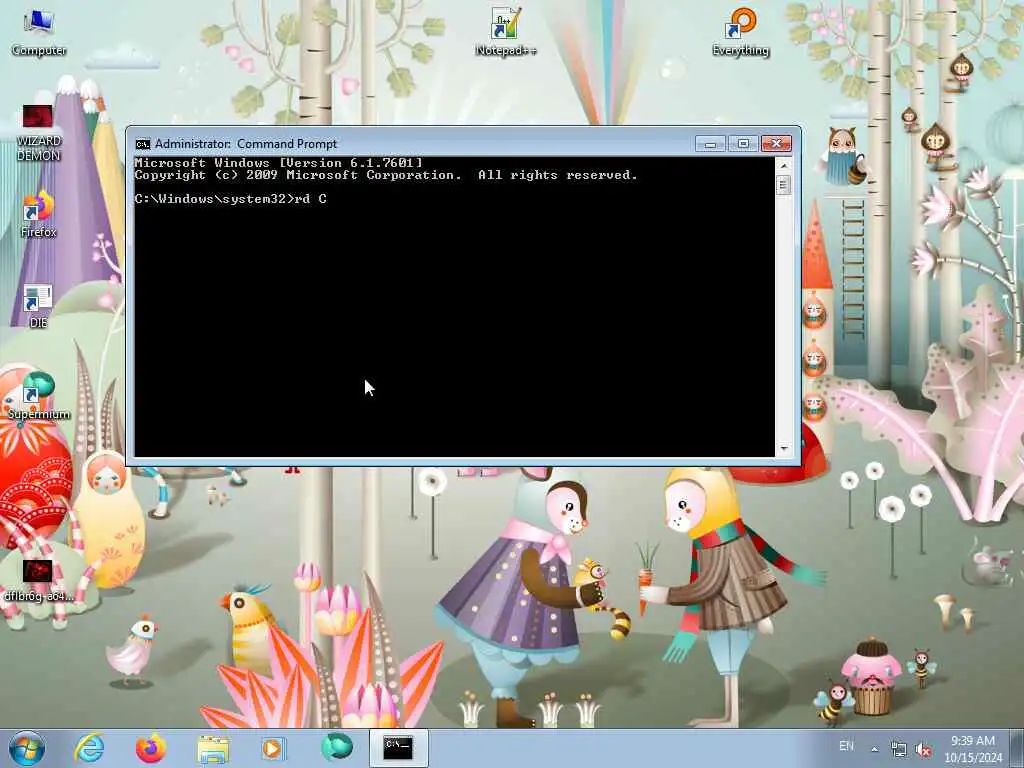The height and width of the screenshot is (768, 1024).
Task: Select the Firefox desktop shortcut
Action: click(x=39, y=214)
